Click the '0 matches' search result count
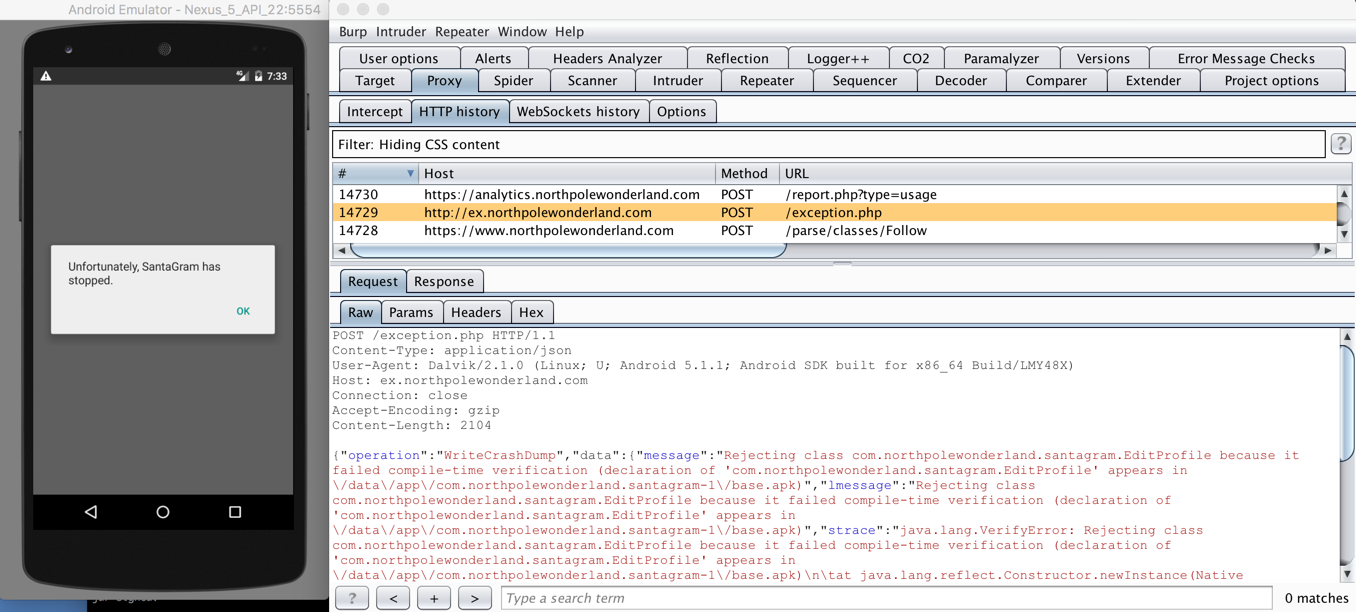Screen dimensions: 1356x612 (1316, 598)
